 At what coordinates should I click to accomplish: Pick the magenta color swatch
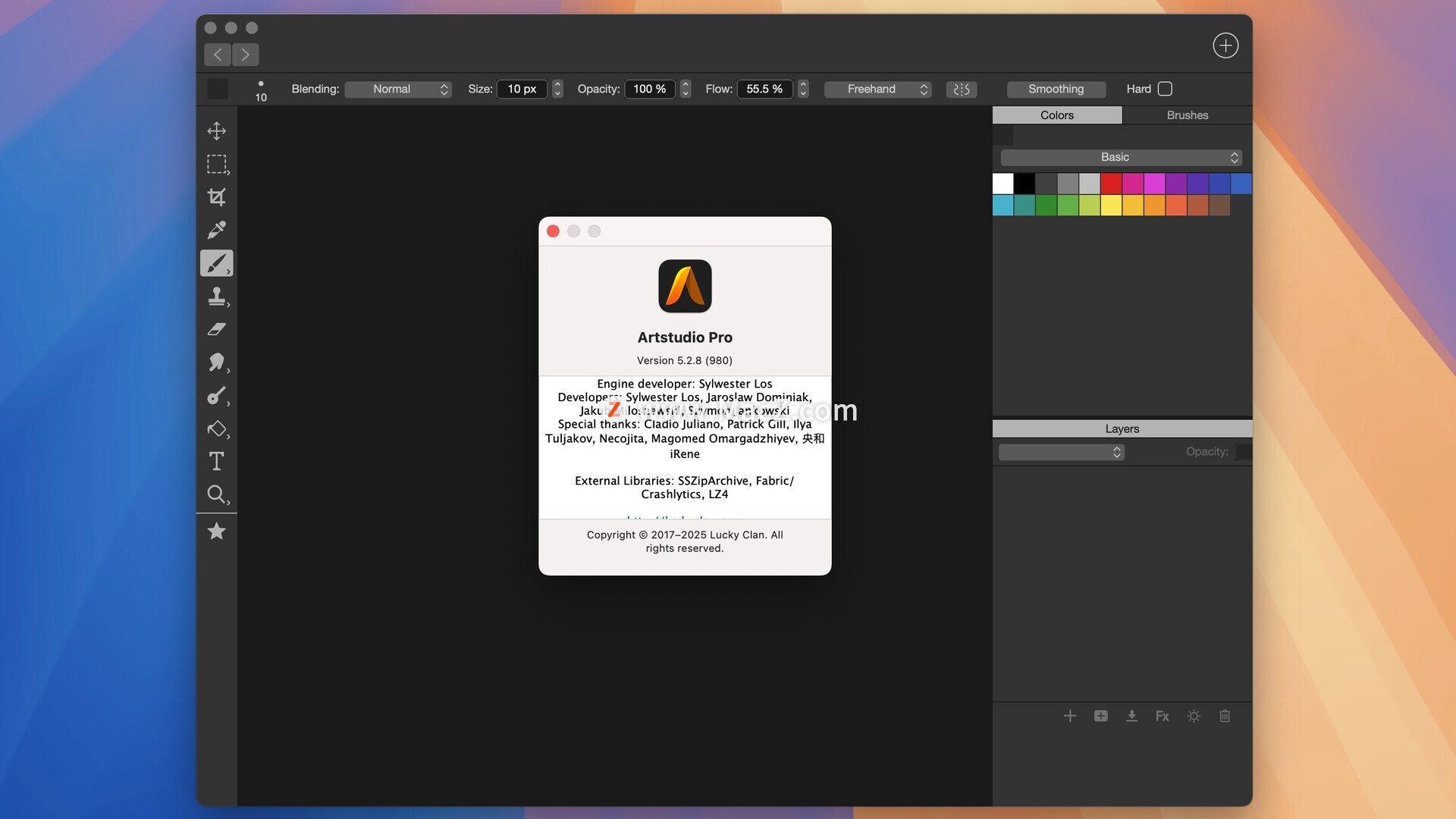coord(1154,184)
